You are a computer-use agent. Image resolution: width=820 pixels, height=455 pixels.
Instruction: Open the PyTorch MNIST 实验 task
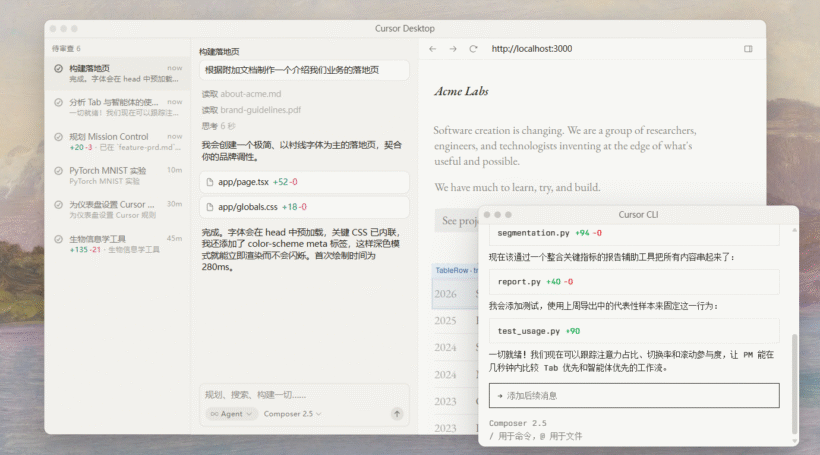coord(118,176)
